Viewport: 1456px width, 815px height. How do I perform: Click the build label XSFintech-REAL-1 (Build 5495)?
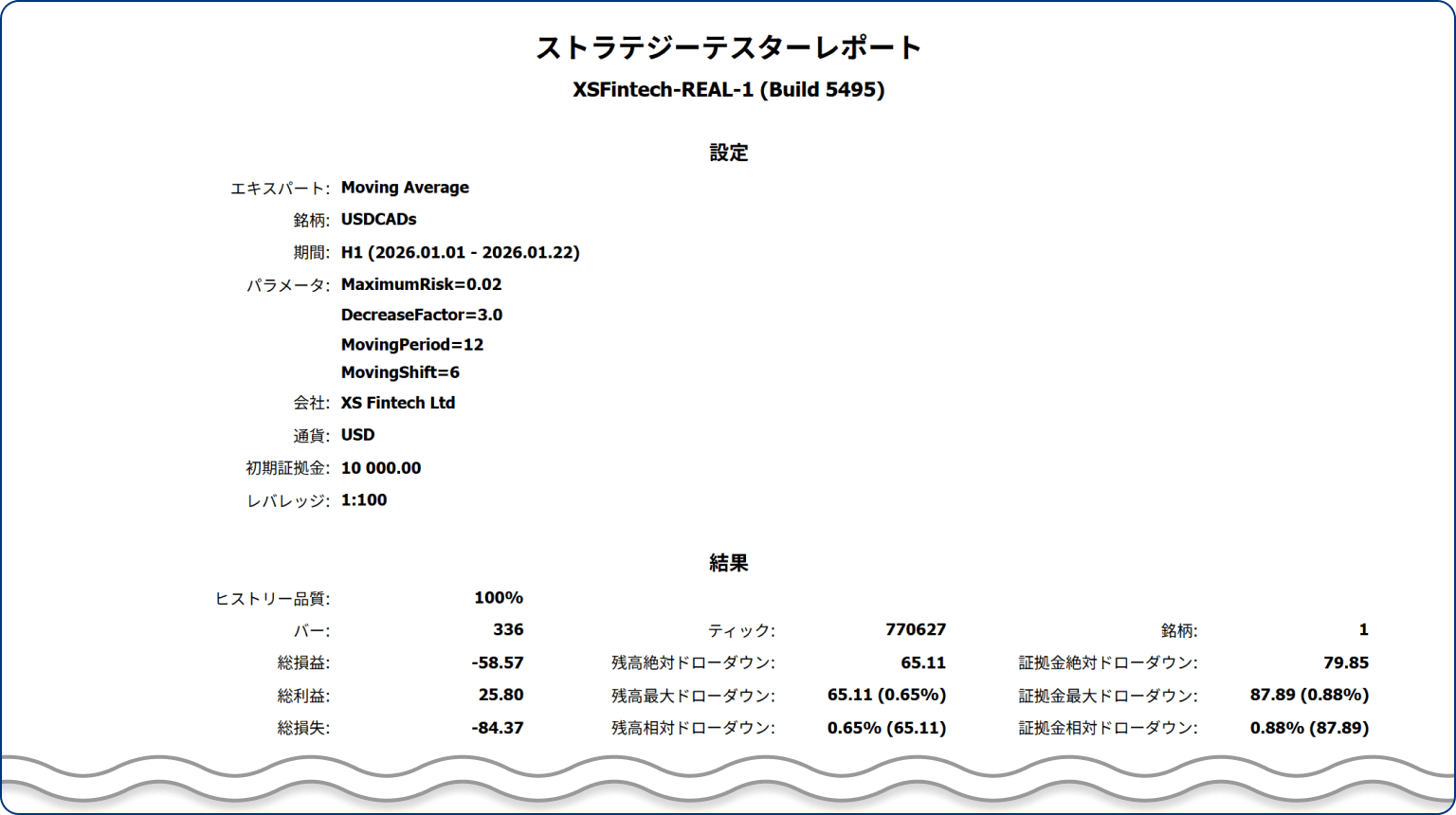click(728, 91)
